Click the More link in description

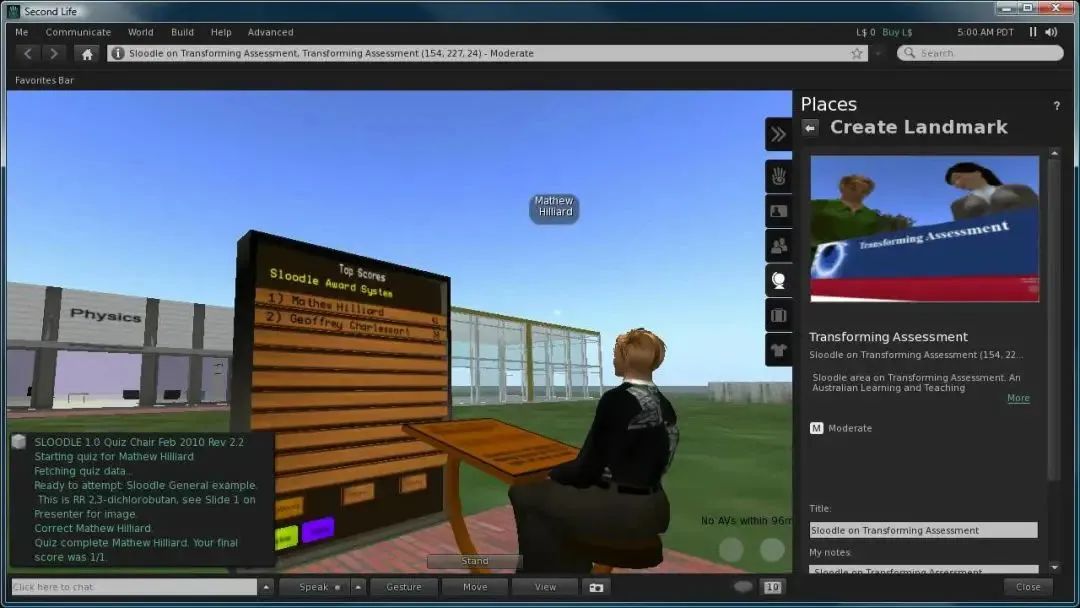tap(1018, 398)
